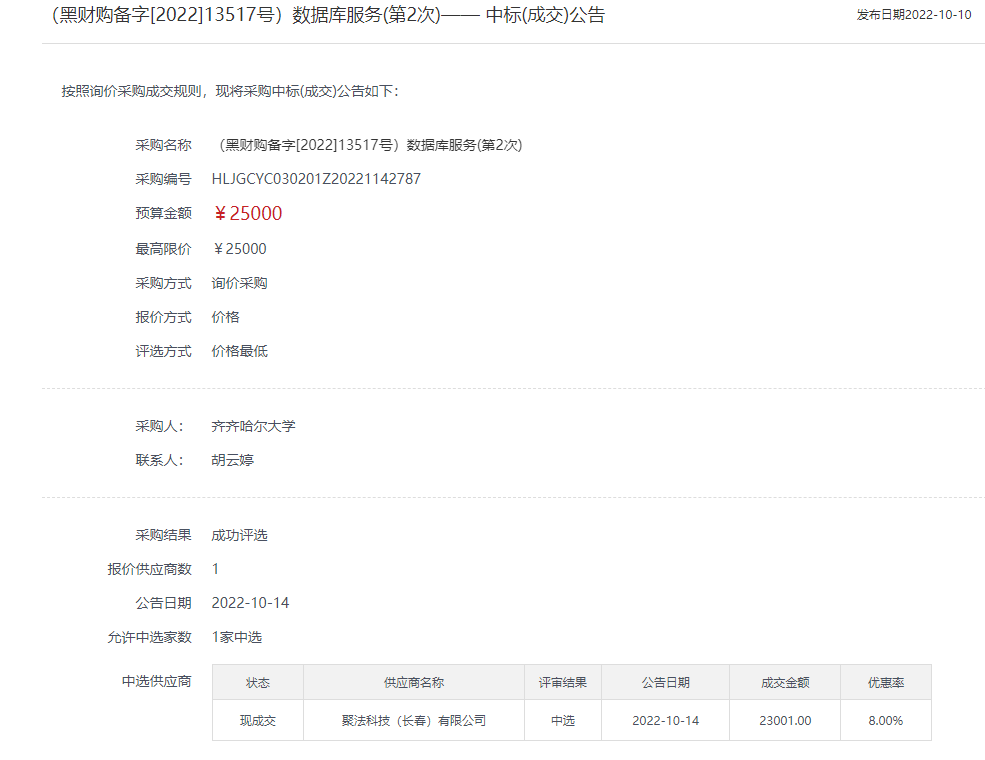Click the red budget amount ￥25000
Screen dimensions: 985x760
click(247, 213)
